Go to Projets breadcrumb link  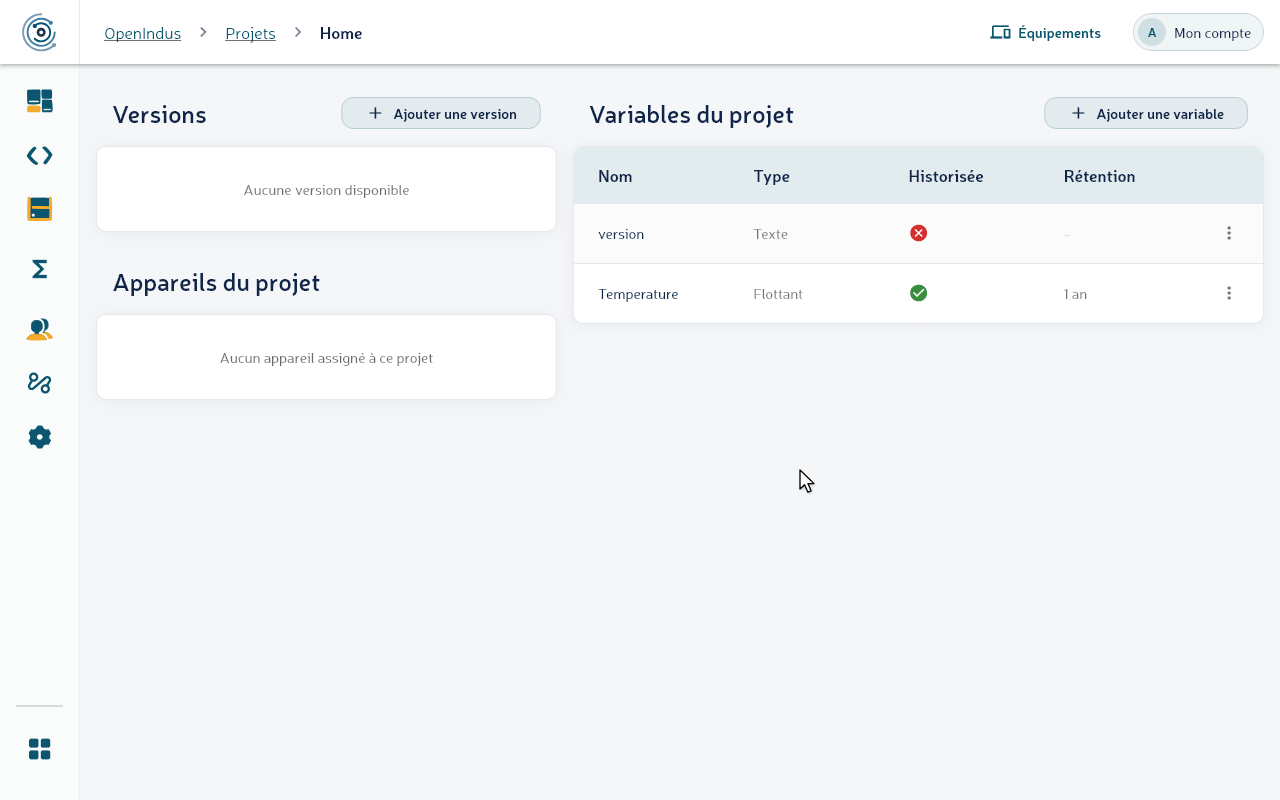point(250,33)
